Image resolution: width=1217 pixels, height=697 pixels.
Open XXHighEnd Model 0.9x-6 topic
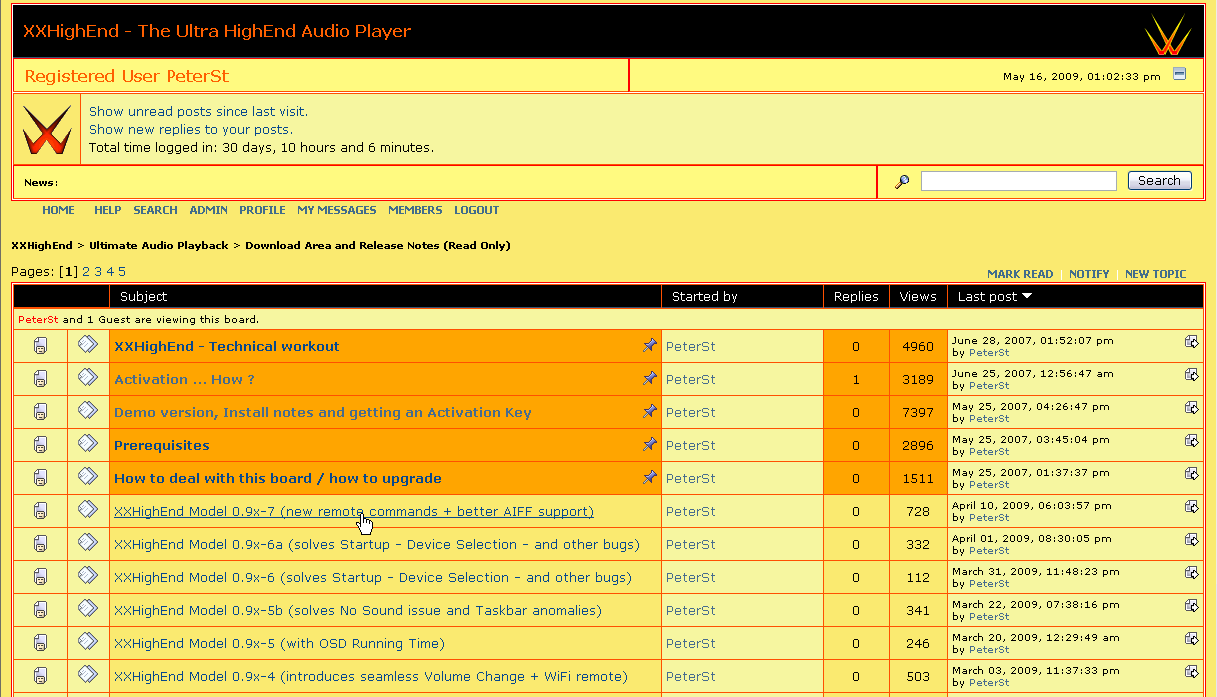373,578
